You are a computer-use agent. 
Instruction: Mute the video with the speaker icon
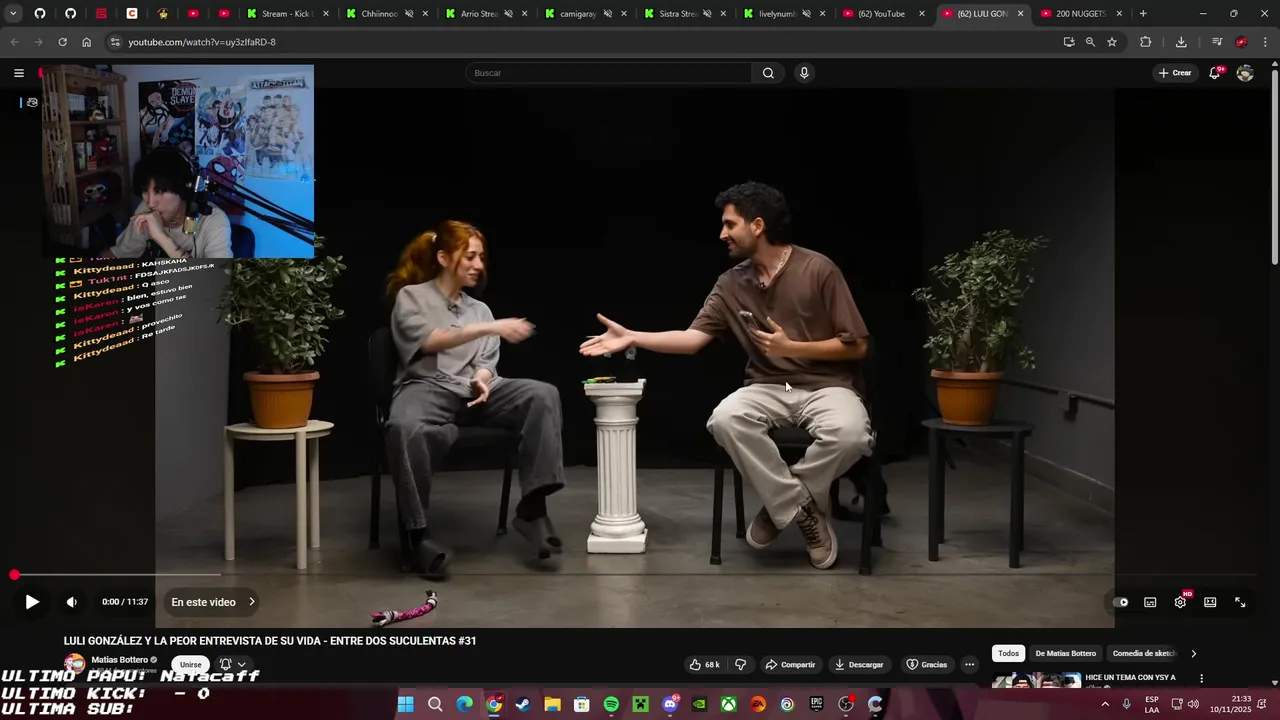coord(71,602)
